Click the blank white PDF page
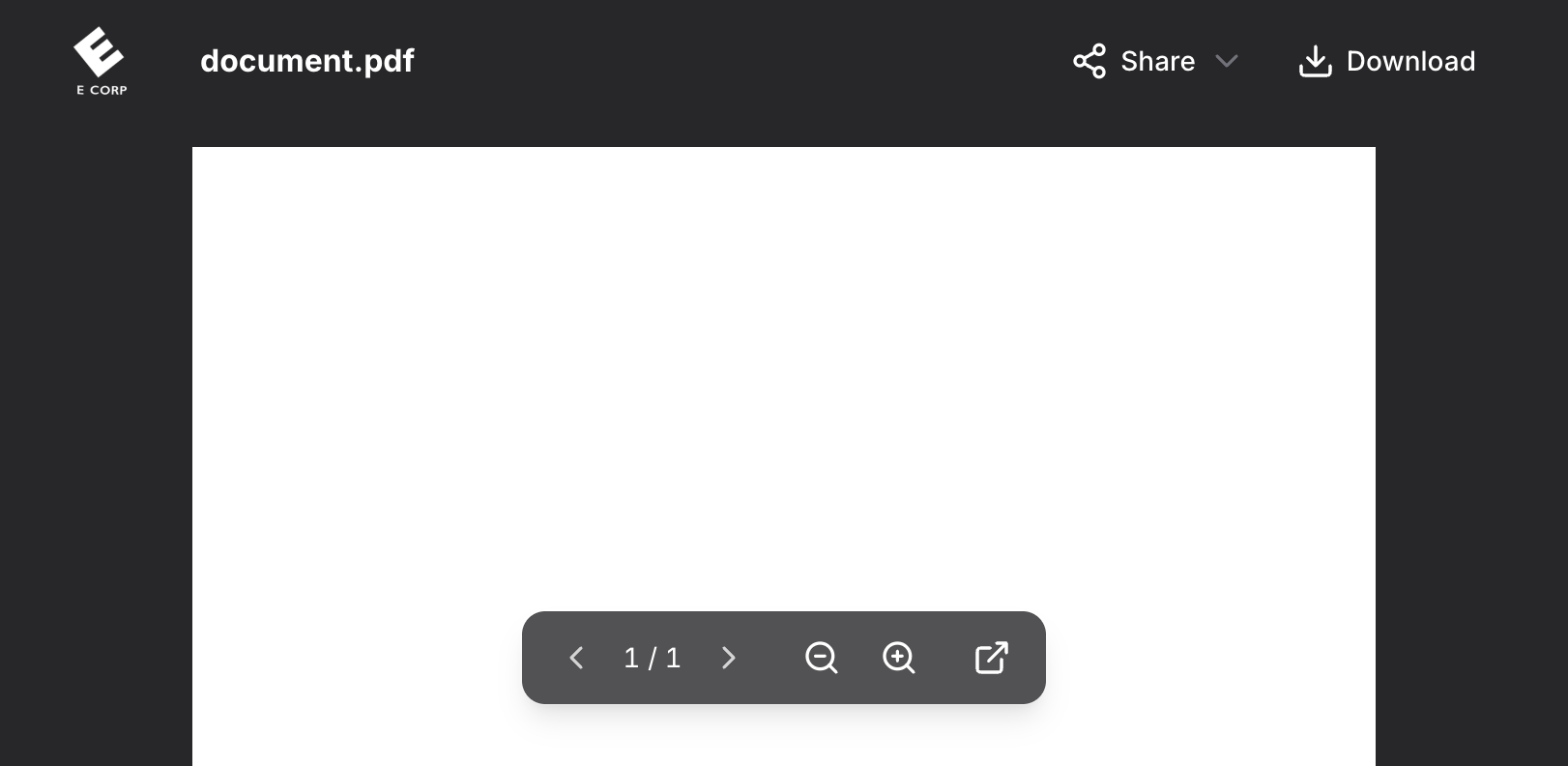The image size is (1568, 766). tap(783, 377)
